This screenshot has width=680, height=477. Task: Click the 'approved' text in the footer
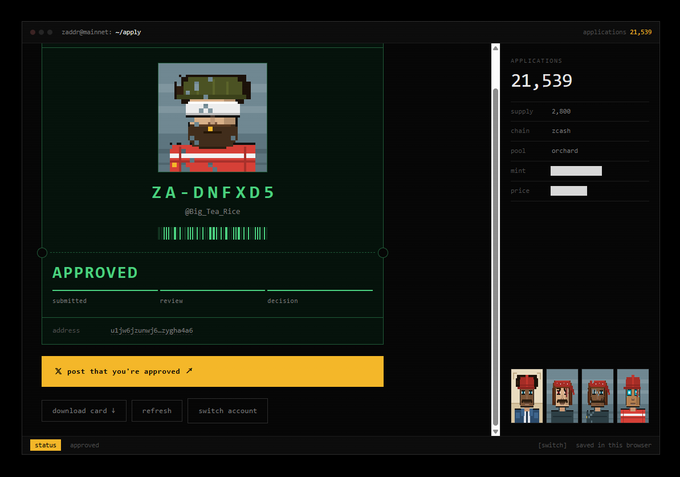85,445
